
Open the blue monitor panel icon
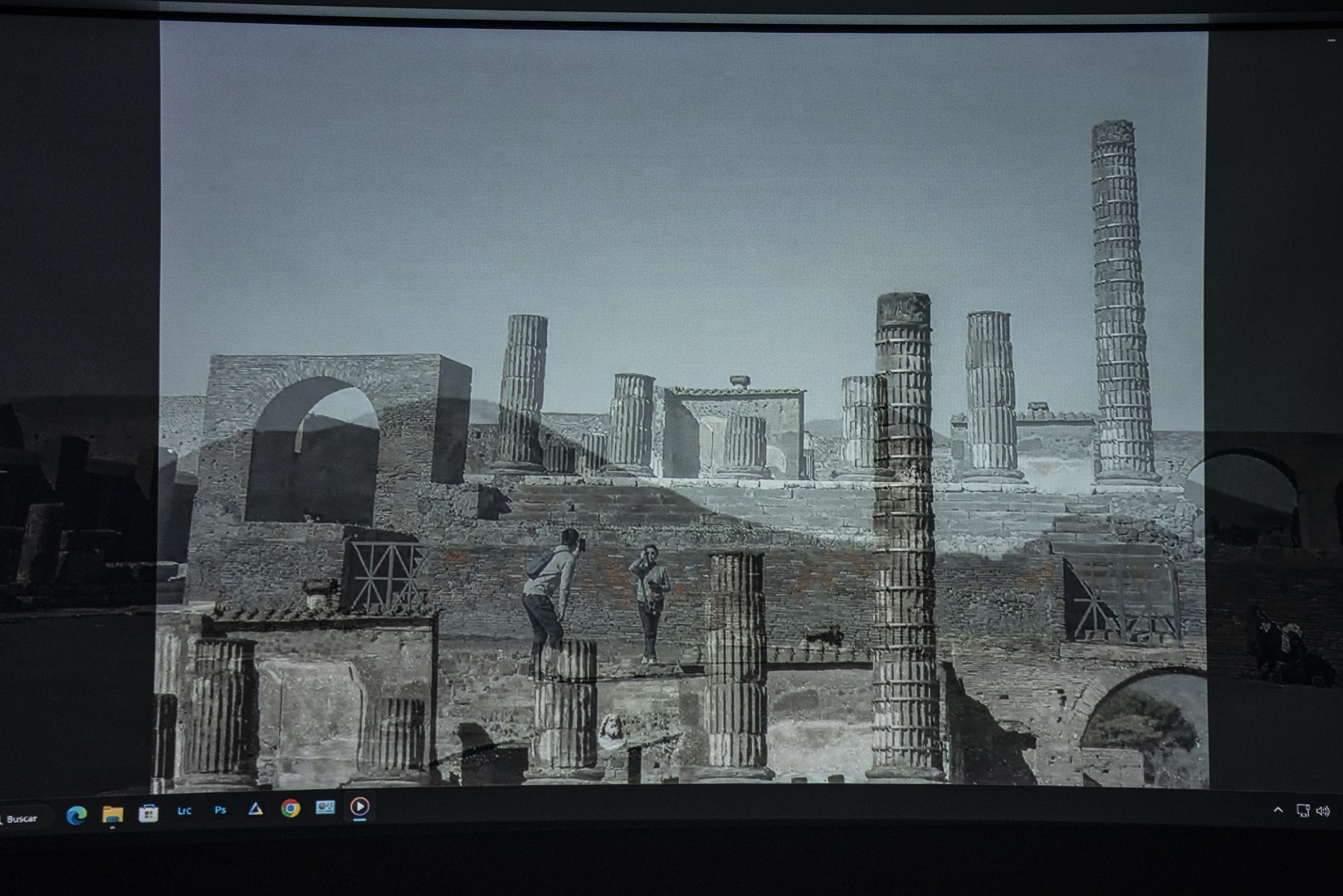325,807
